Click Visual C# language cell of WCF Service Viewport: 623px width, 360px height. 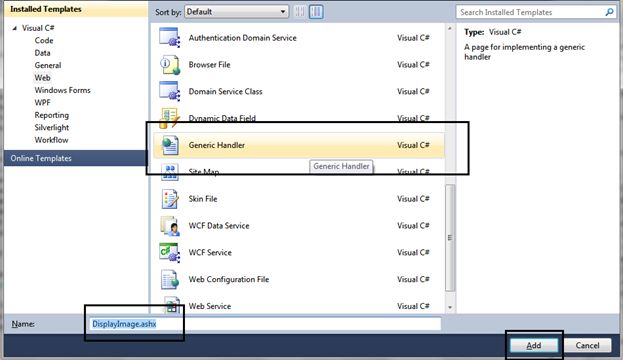(x=413, y=252)
